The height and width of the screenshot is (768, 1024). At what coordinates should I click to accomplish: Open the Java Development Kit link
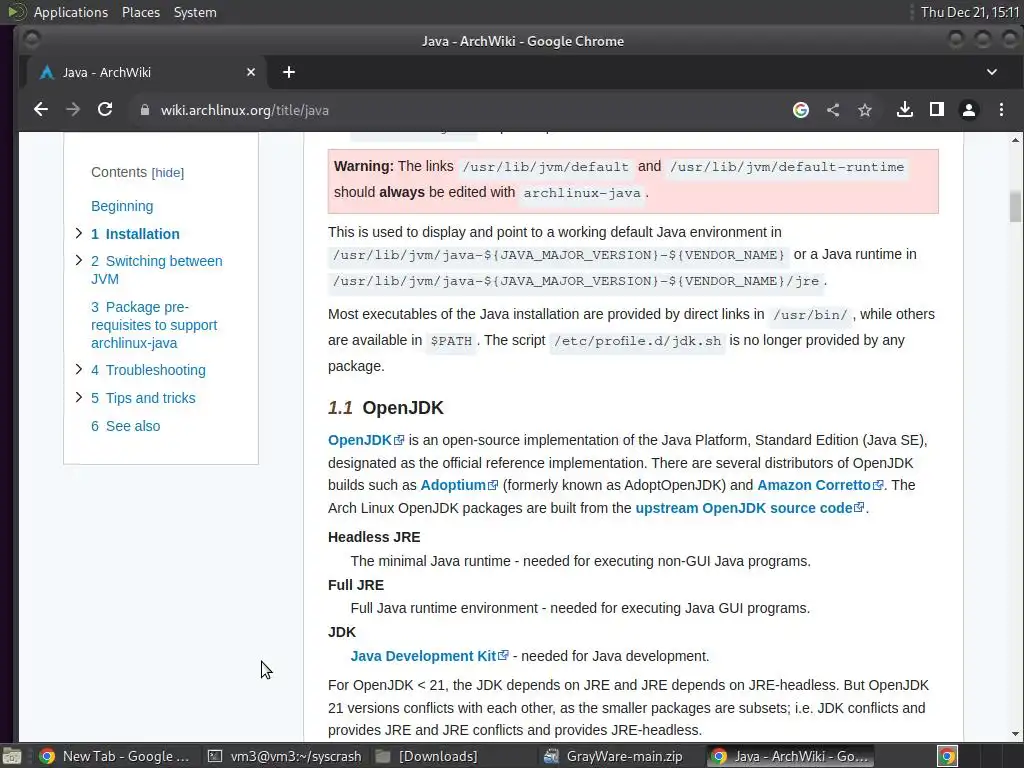coord(429,656)
